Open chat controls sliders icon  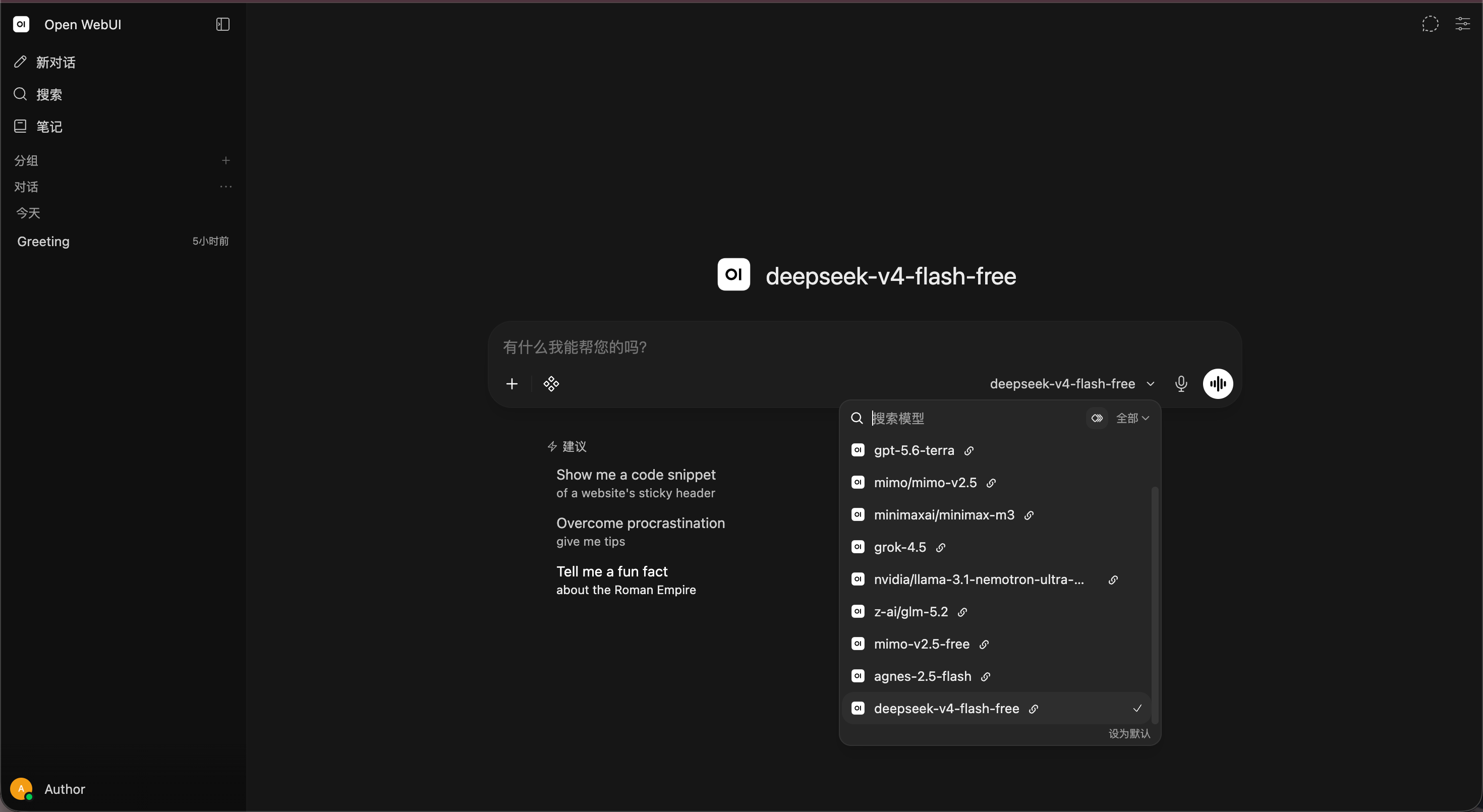[x=1462, y=24]
